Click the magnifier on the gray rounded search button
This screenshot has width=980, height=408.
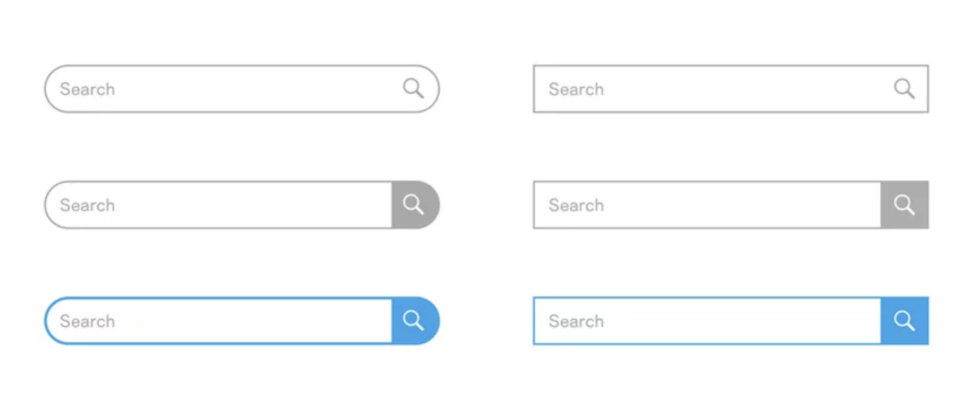(413, 205)
